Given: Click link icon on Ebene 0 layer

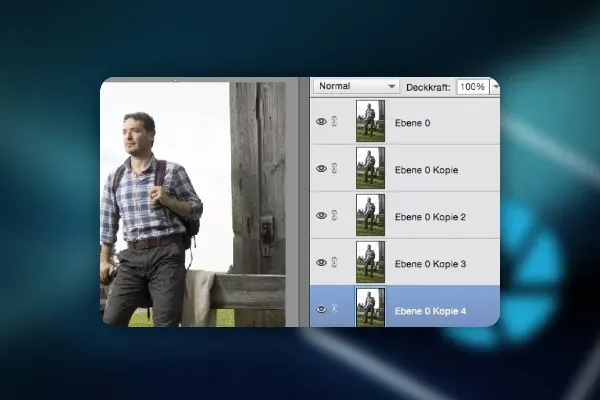Looking at the screenshot, I should pos(334,121).
